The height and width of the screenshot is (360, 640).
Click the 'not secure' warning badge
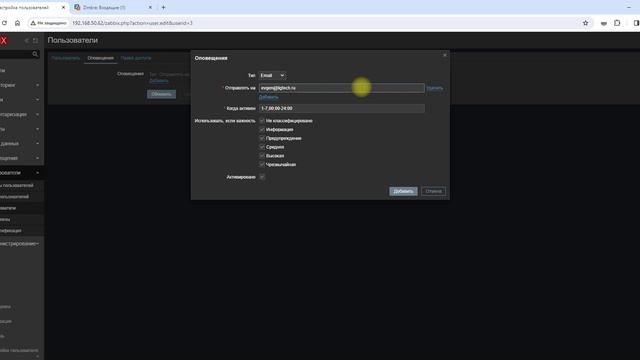tap(49, 23)
